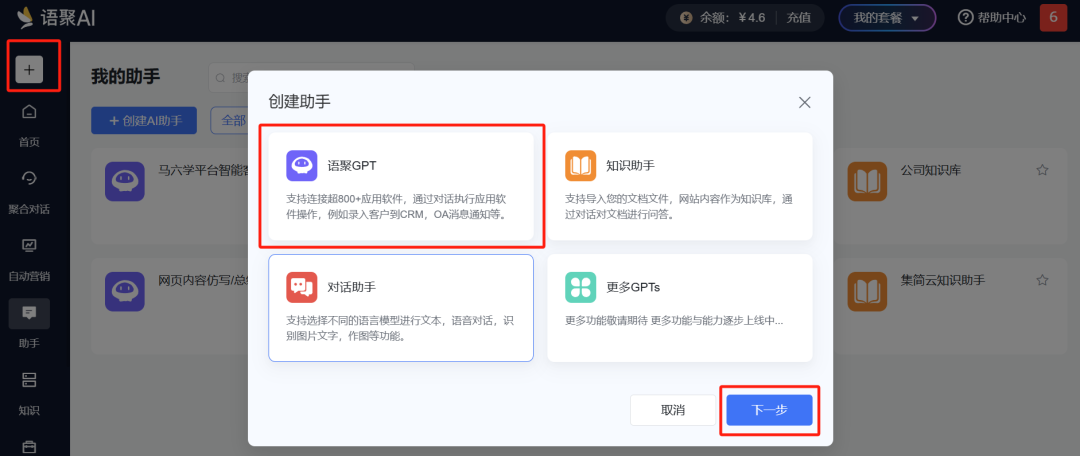Click the 余额 coin icon
The height and width of the screenshot is (456, 1080).
pos(685,18)
